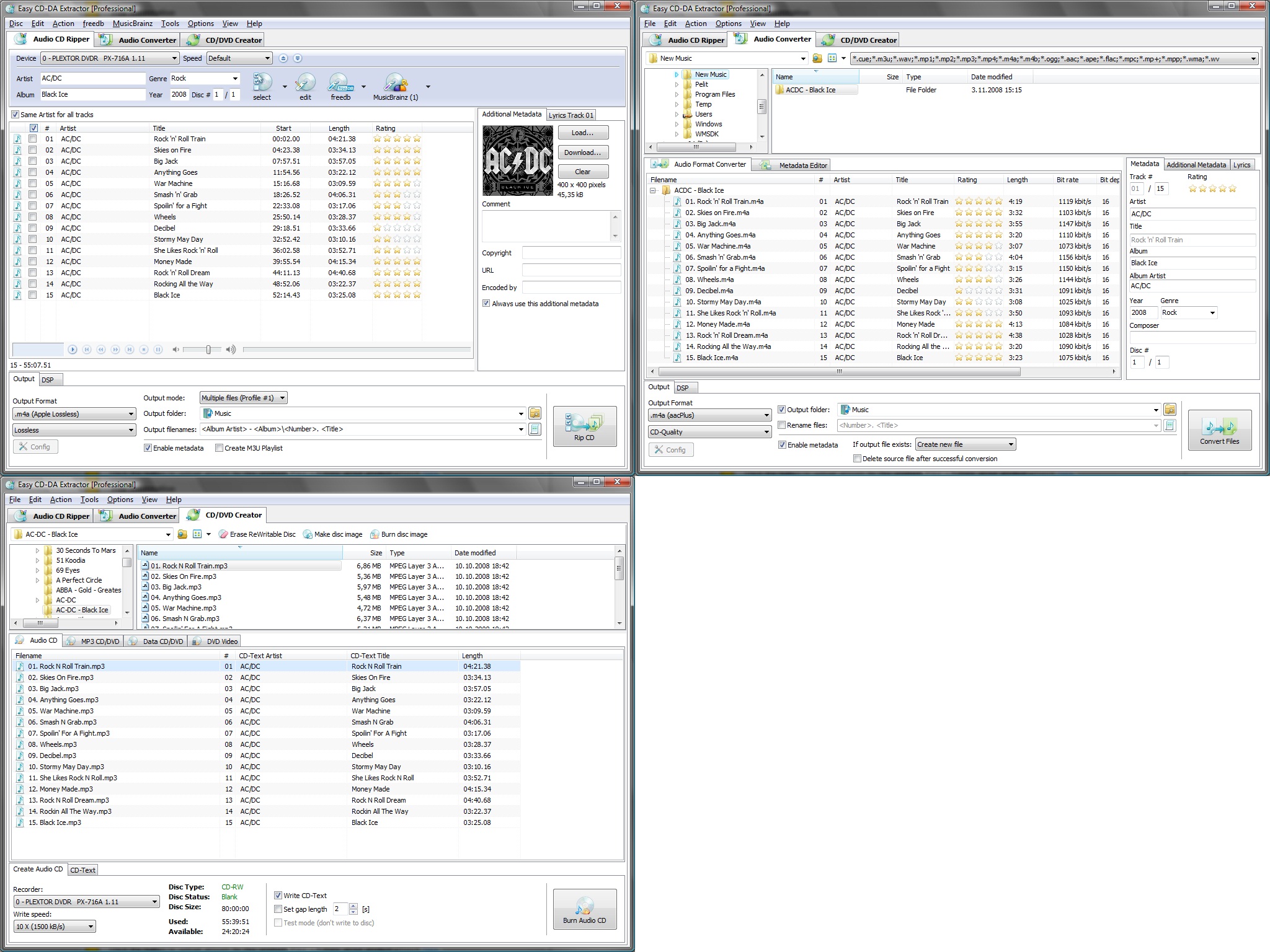Click the browse folder icon beside ripper Output folder
Viewport: 1270px width, 952px height.
pyautogui.click(x=535, y=413)
